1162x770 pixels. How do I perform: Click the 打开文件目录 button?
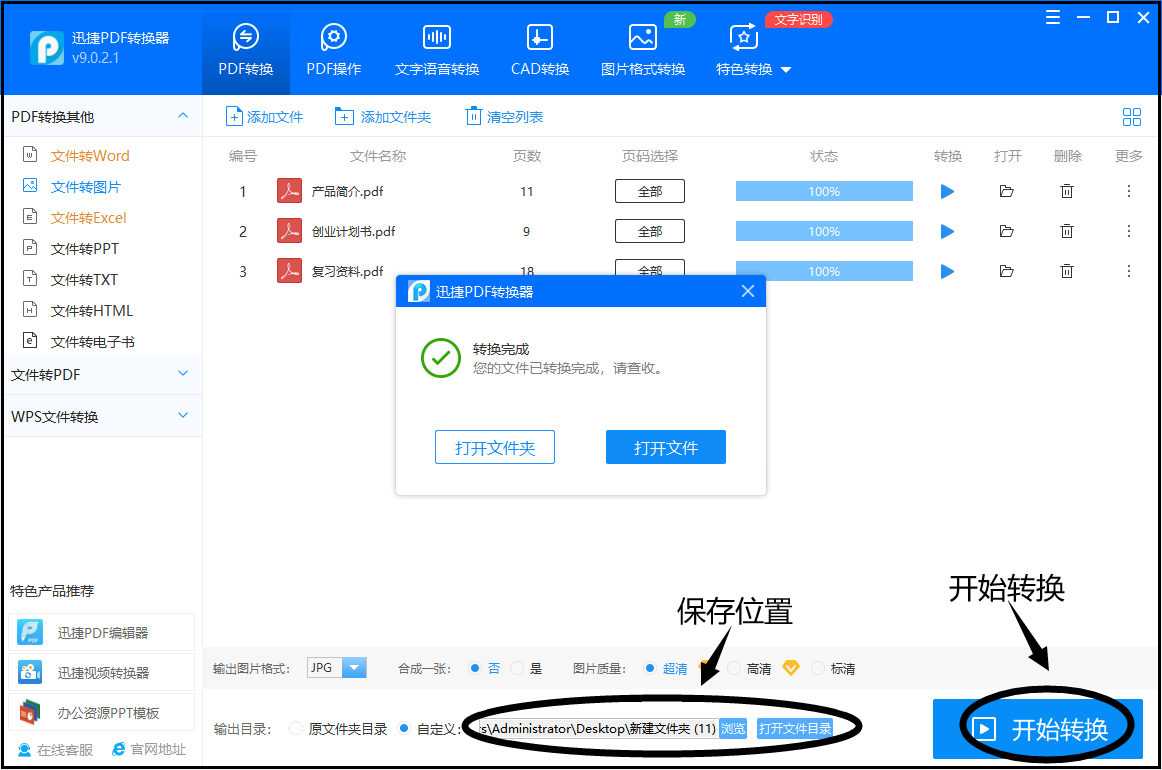tap(794, 728)
